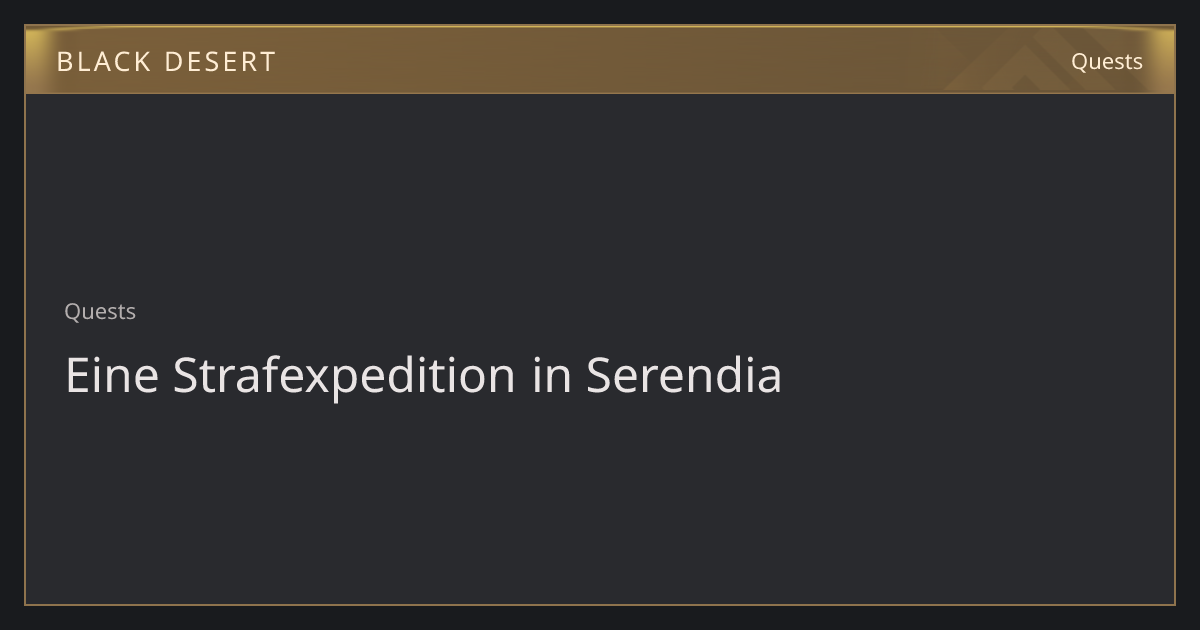Select the word Strafexpedition in the heading
Image resolution: width=1200 pixels, height=630 pixels.
pyautogui.click(x=344, y=376)
